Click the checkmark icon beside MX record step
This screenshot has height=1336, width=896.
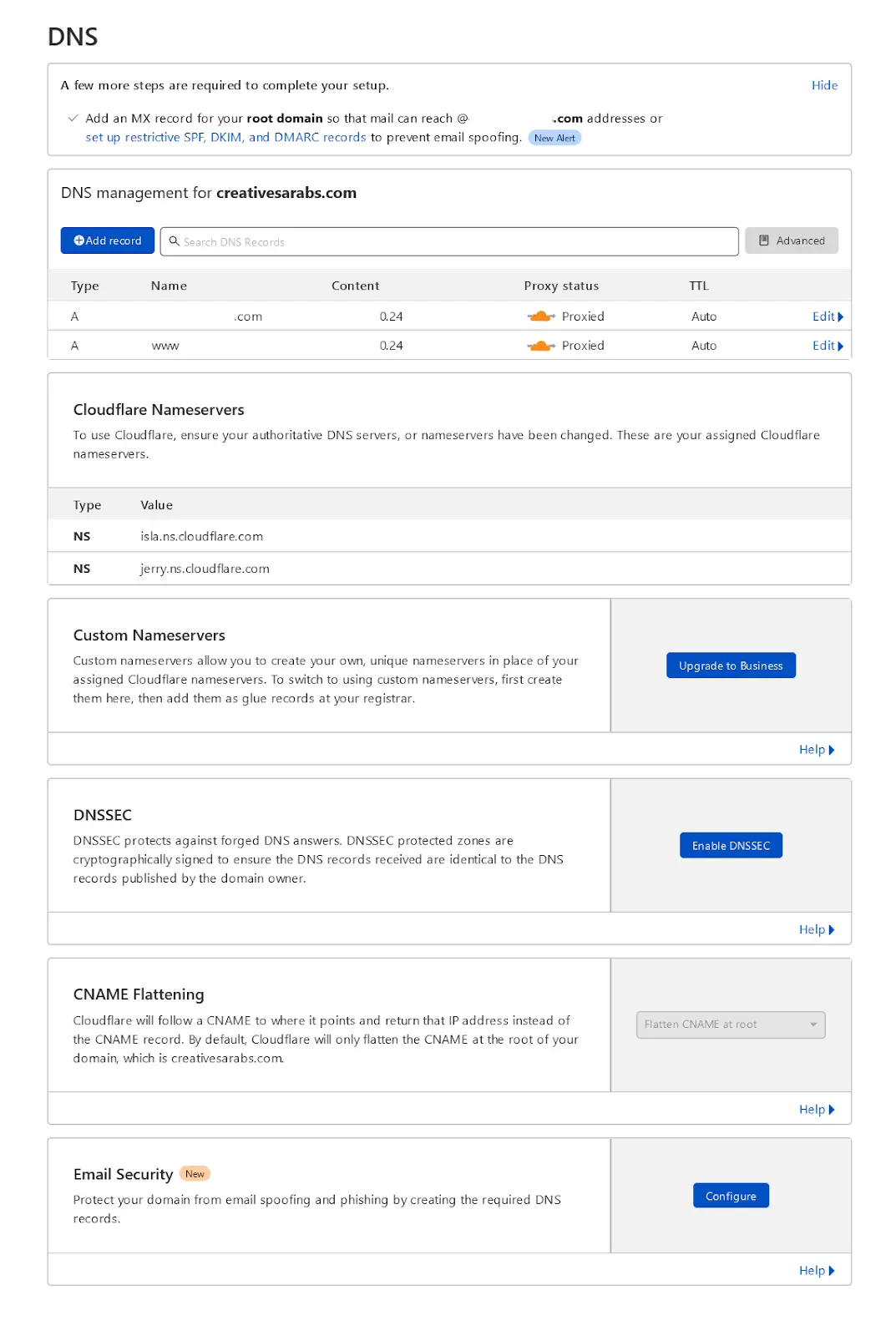click(x=73, y=119)
